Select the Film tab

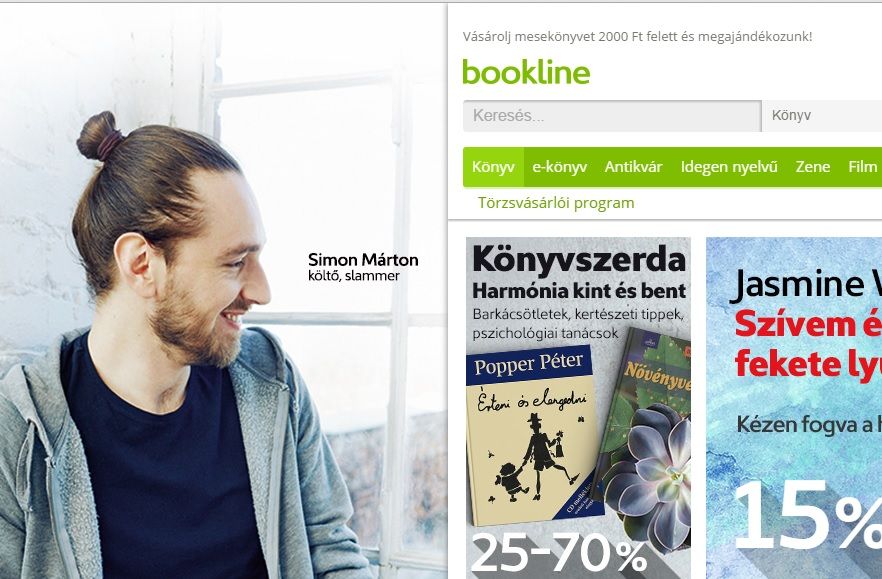point(862,167)
